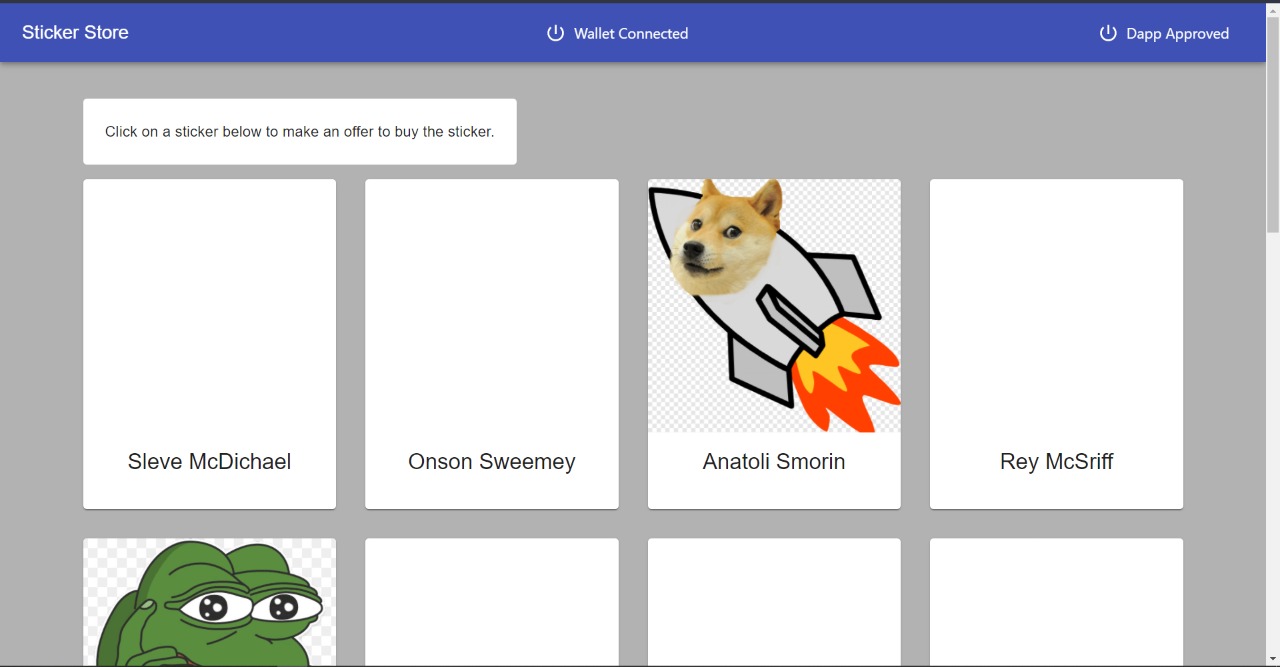Click the Sleve McDichael name link
This screenshot has width=1280, height=667.
(209, 461)
